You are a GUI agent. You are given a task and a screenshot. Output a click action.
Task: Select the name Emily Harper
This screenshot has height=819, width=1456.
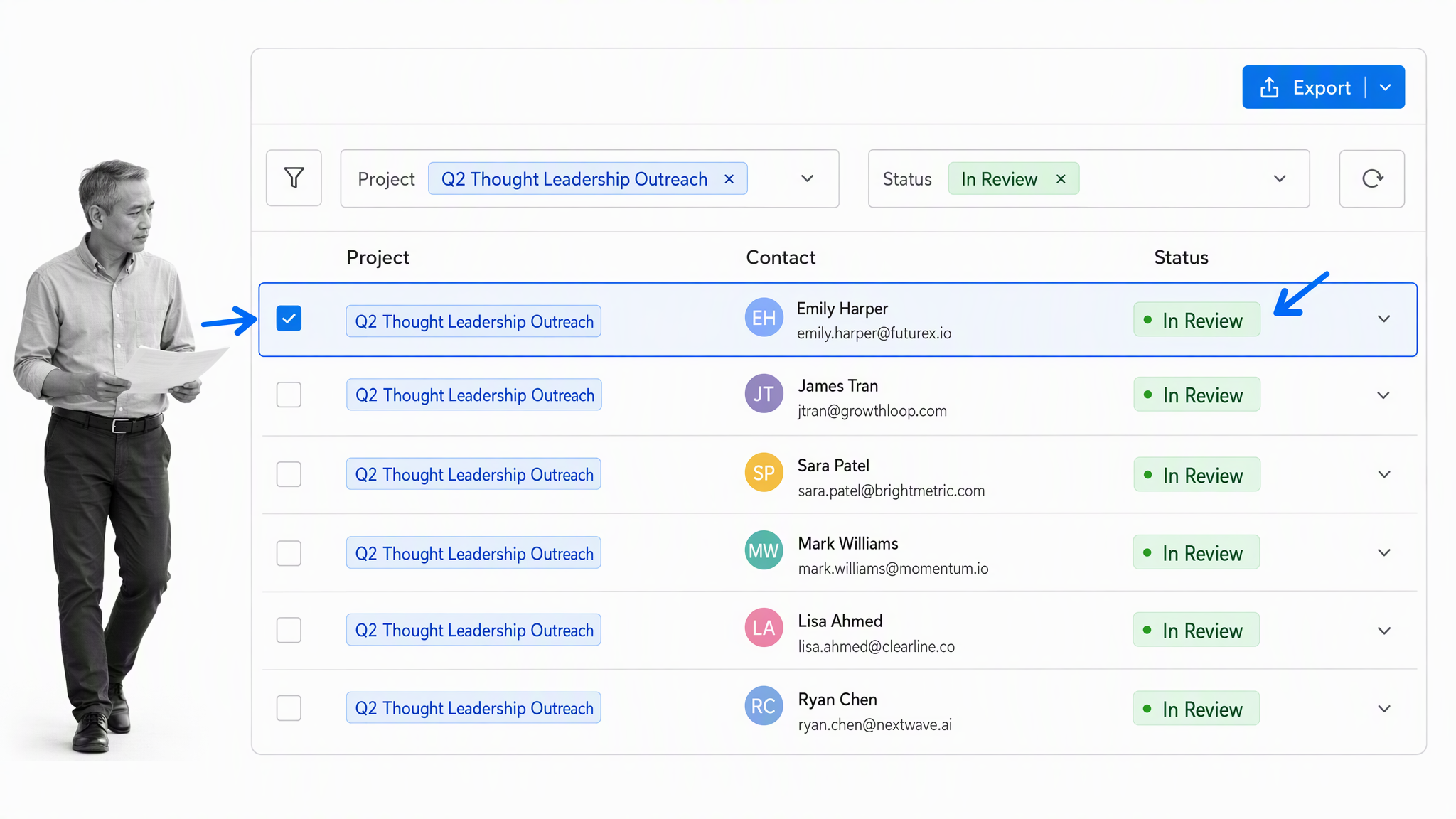[x=842, y=309]
